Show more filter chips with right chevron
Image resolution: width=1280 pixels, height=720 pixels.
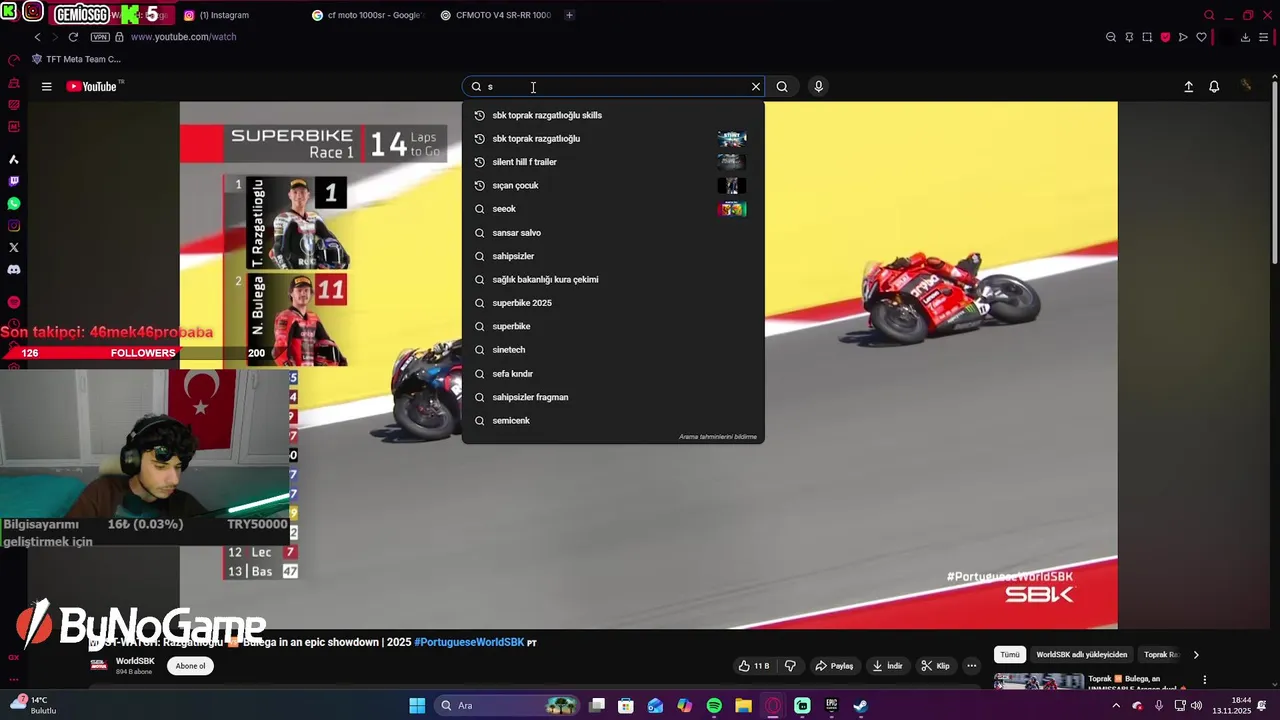coord(1196,655)
